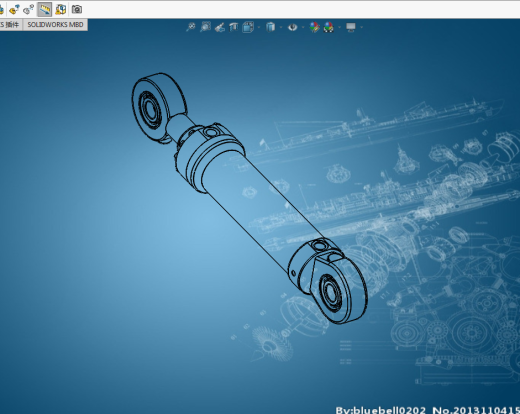Expand the Apply Scene dropdown arrow
The image size is (520, 414).
tap(339, 27)
